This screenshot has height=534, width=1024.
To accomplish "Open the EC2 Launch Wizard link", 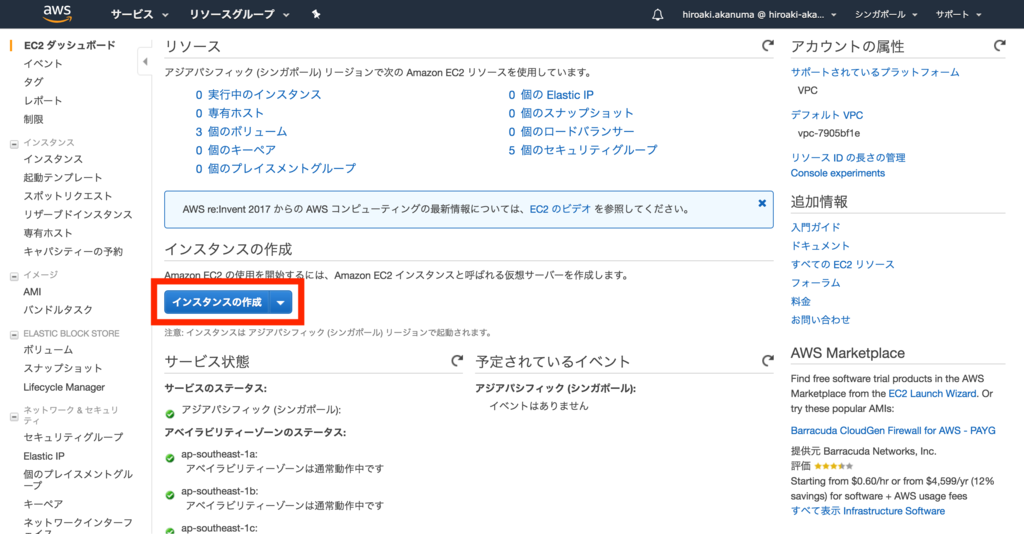I will (x=933, y=394).
